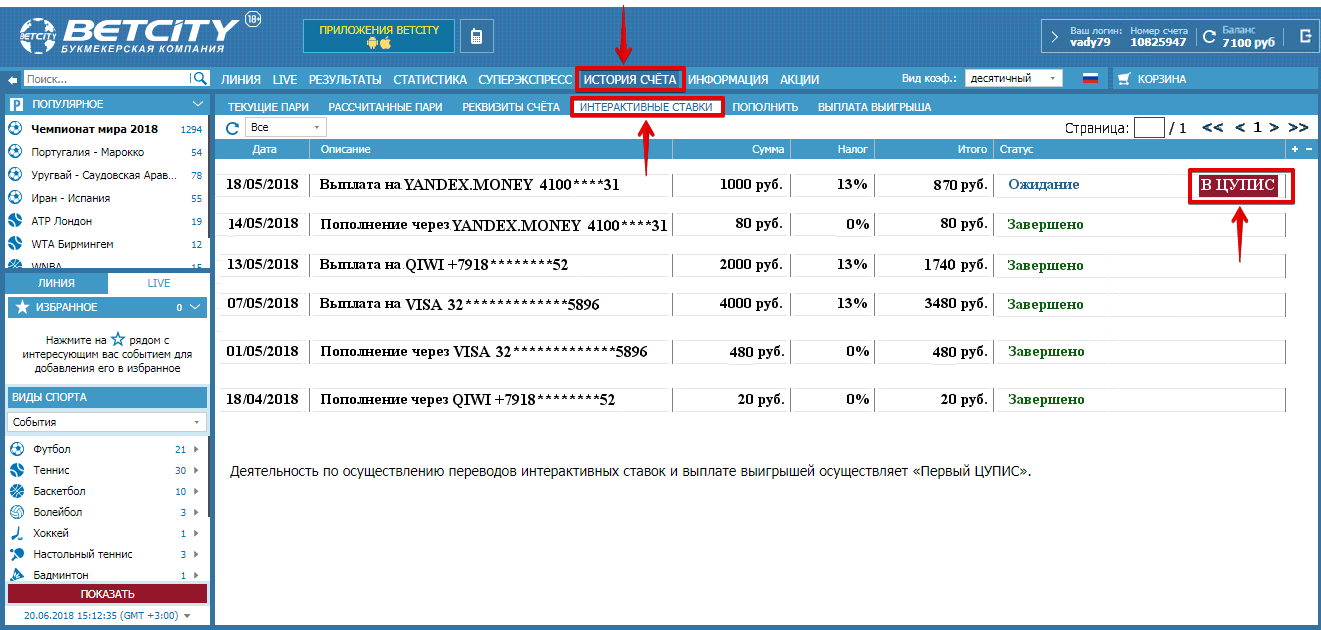The image size is (1321, 630).
Task: Switch sidebar to the ЛИНИЯ tab
Action: pos(56,283)
